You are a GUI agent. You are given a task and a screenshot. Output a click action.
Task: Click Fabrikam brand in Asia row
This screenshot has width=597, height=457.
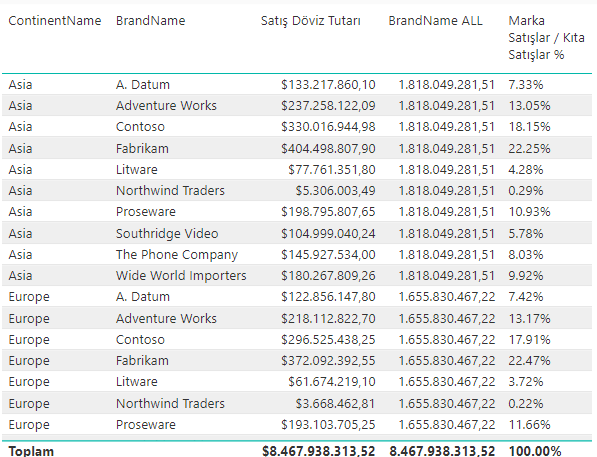[x=142, y=149]
